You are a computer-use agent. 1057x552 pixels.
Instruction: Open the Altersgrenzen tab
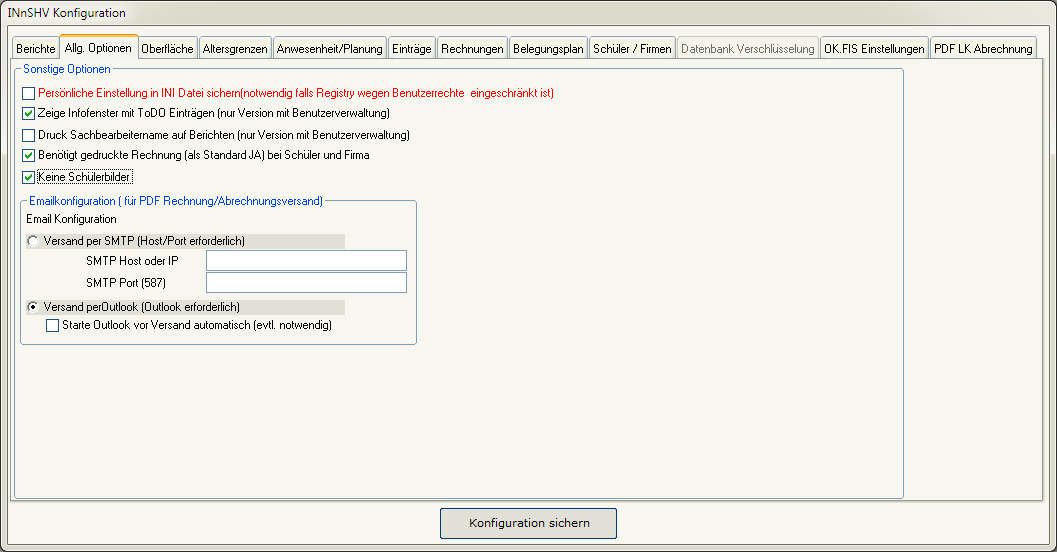pyautogui.click(x=235, y=49)
